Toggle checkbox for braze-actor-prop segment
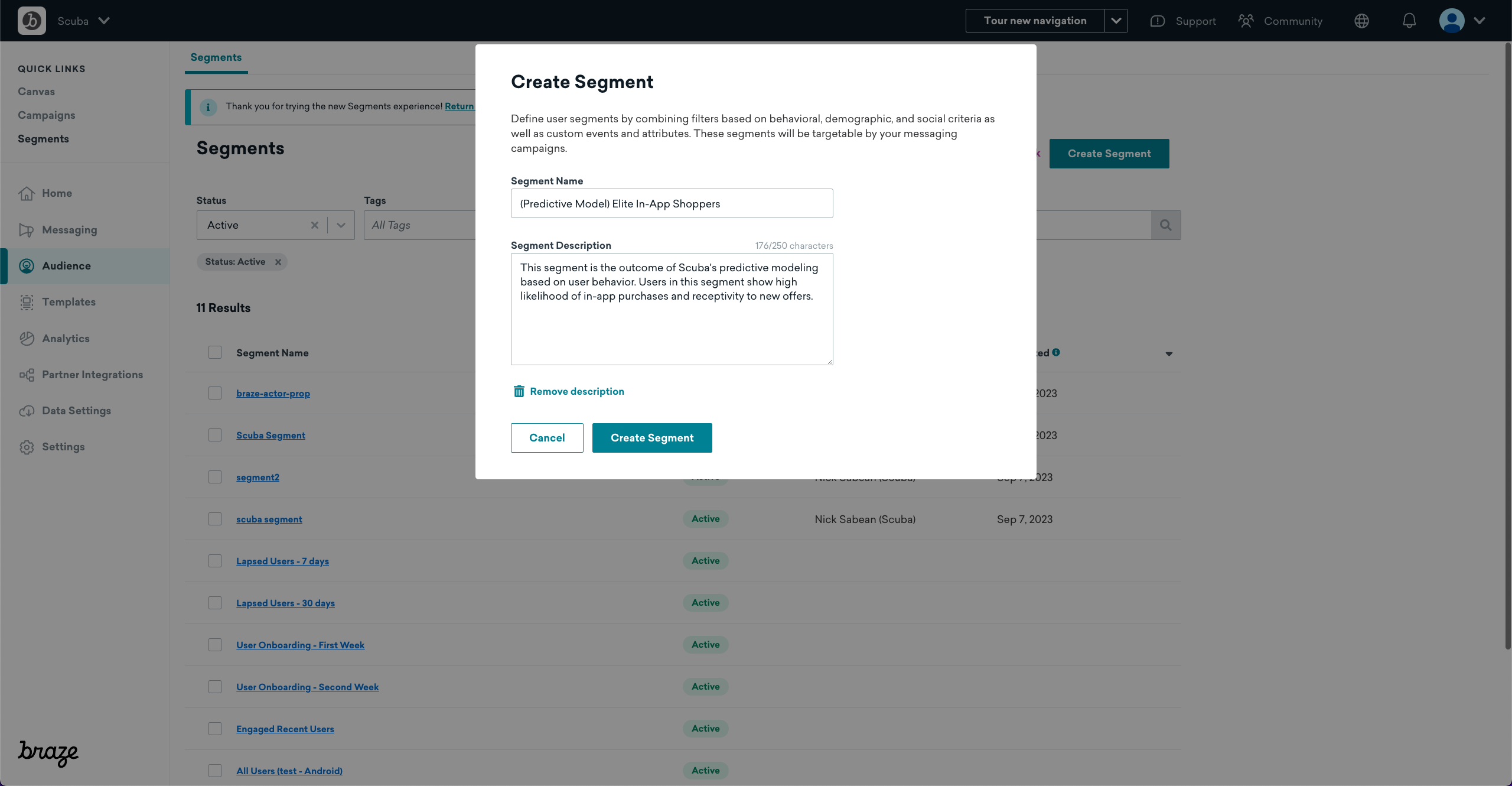Viewport: 1512px width, 786px height. coord(214,392)
